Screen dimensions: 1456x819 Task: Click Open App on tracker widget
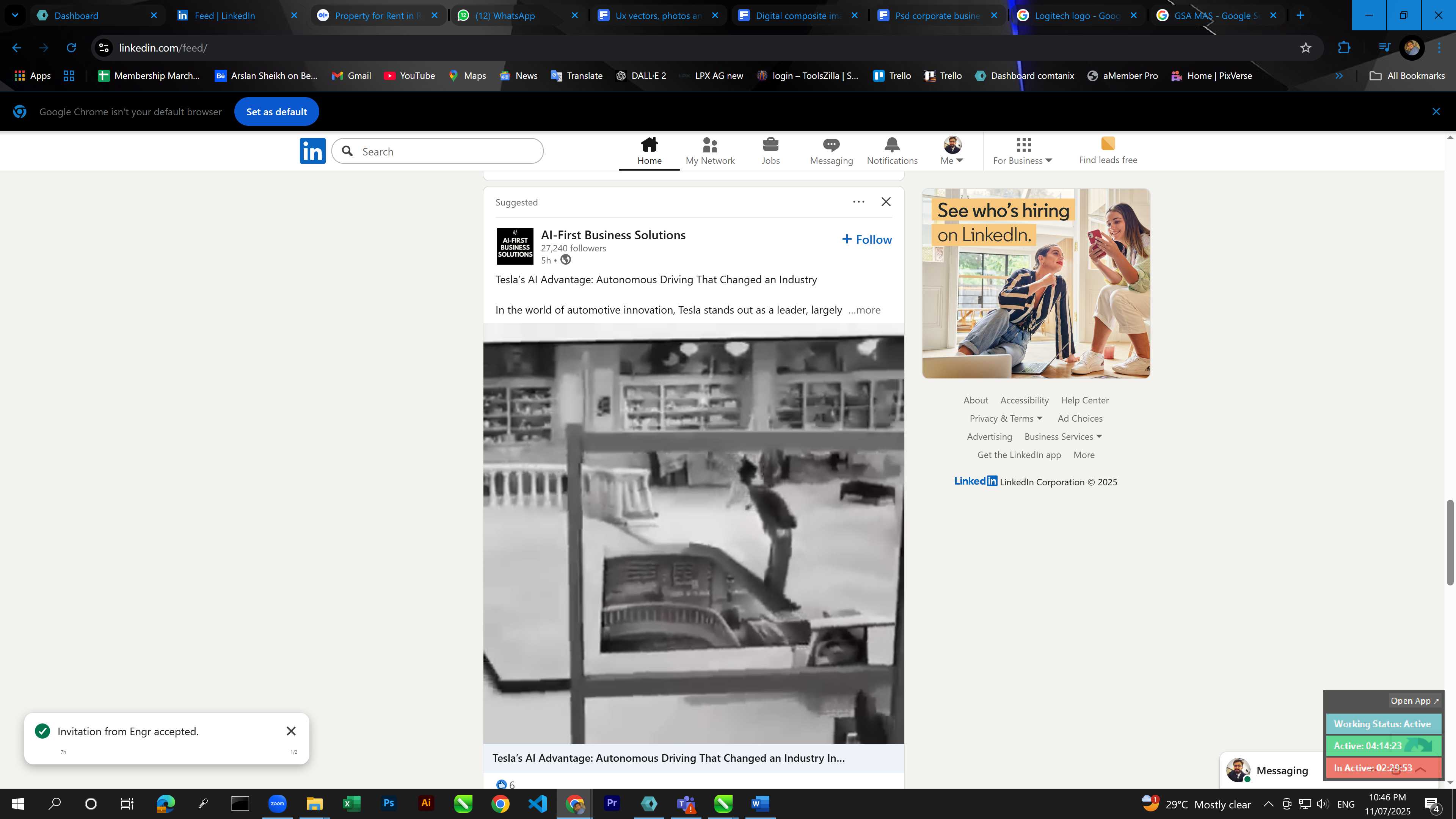1414,701
